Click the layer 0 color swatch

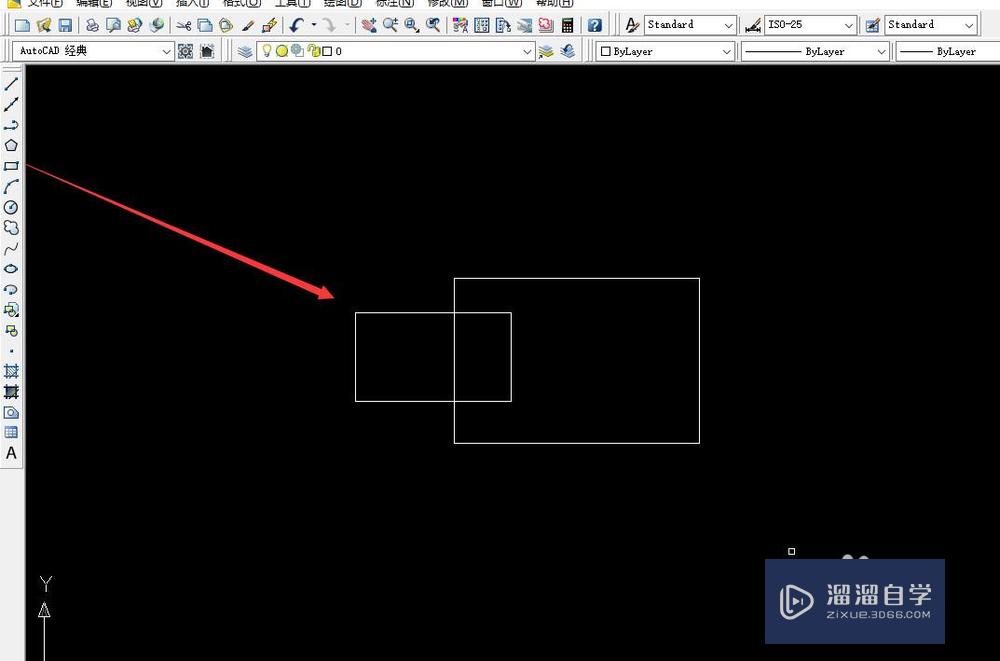[329, 51]
